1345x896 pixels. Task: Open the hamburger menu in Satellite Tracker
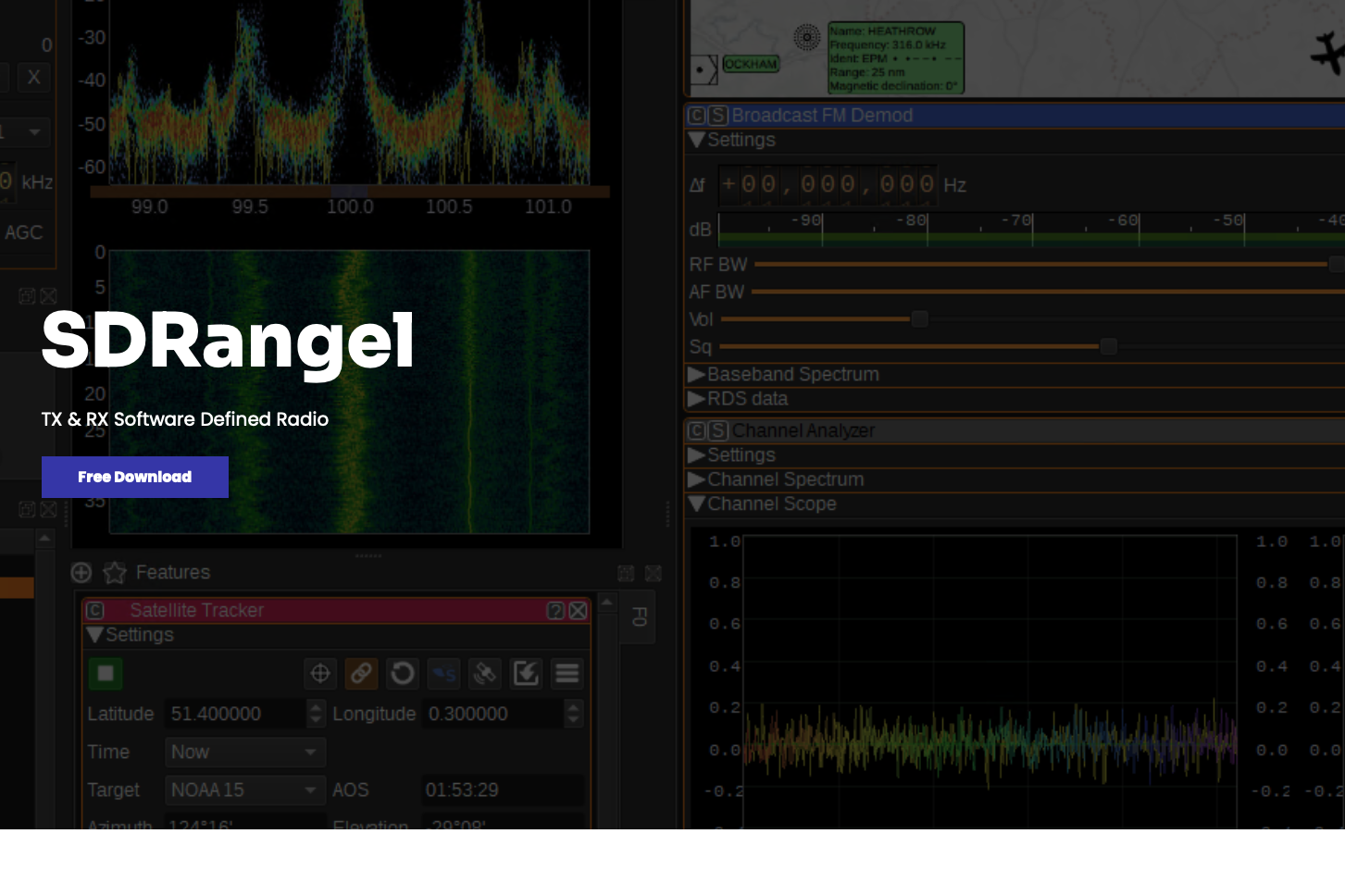567,674
